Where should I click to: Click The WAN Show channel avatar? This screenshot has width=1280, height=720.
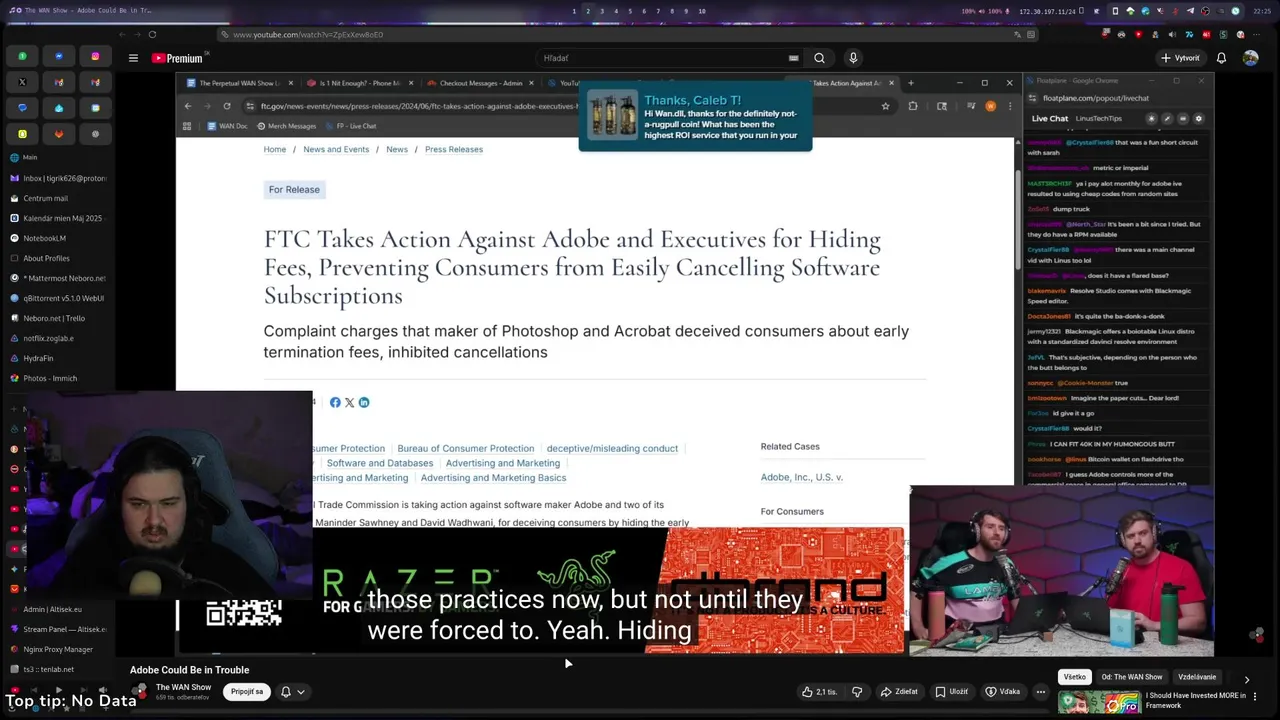pyautogui.click(x=140, y=691)
